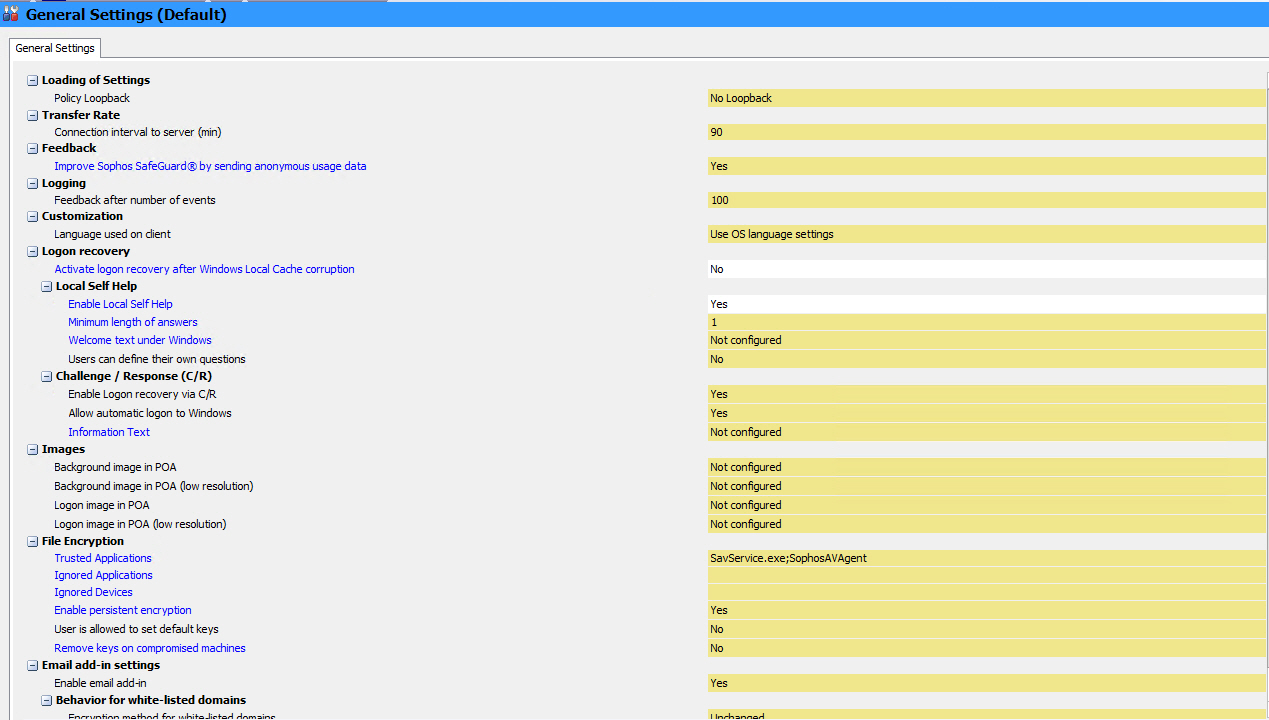Viewport: 1269px width, 720px height.
Task: Click the empty Ignored Applications value field
Action: tap(986, 575)
